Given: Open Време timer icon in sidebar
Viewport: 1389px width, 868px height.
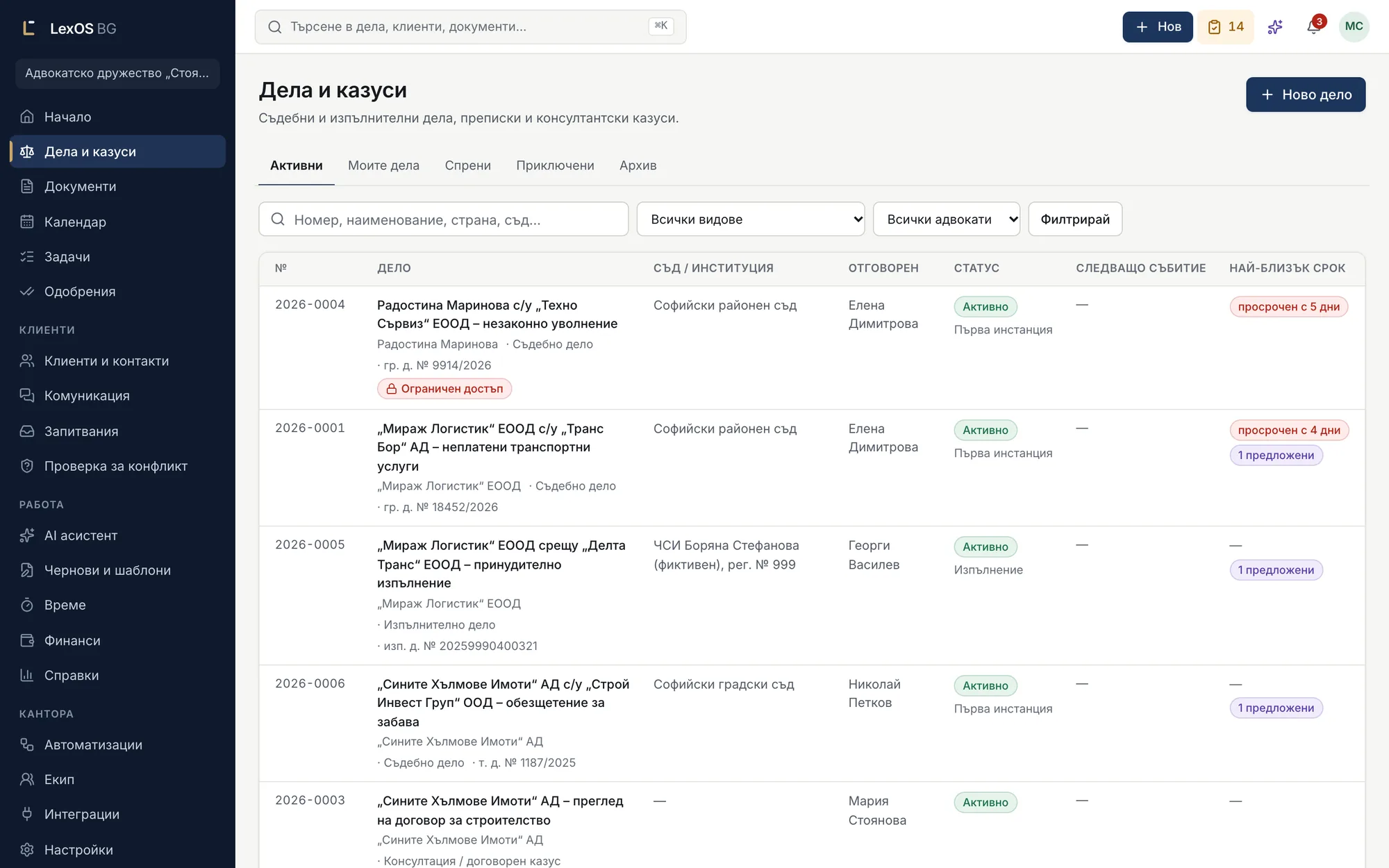Looking at the screenshot, I should (27, 605).
